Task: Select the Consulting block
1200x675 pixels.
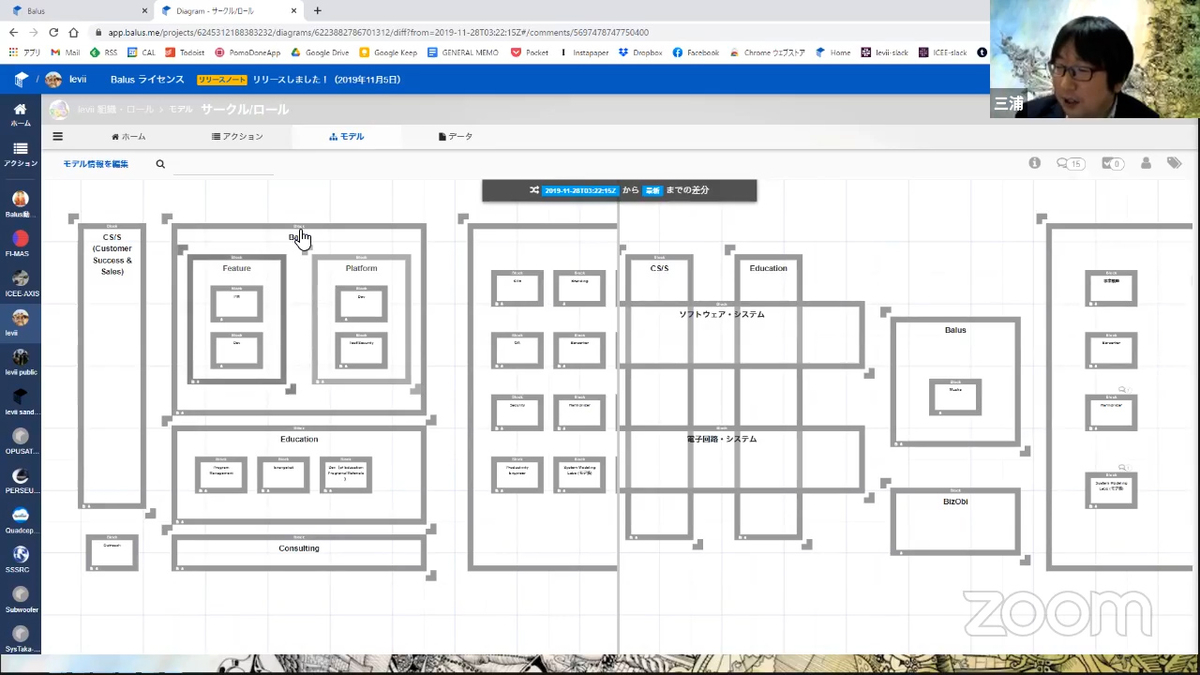Action: [x=299, y=552]
